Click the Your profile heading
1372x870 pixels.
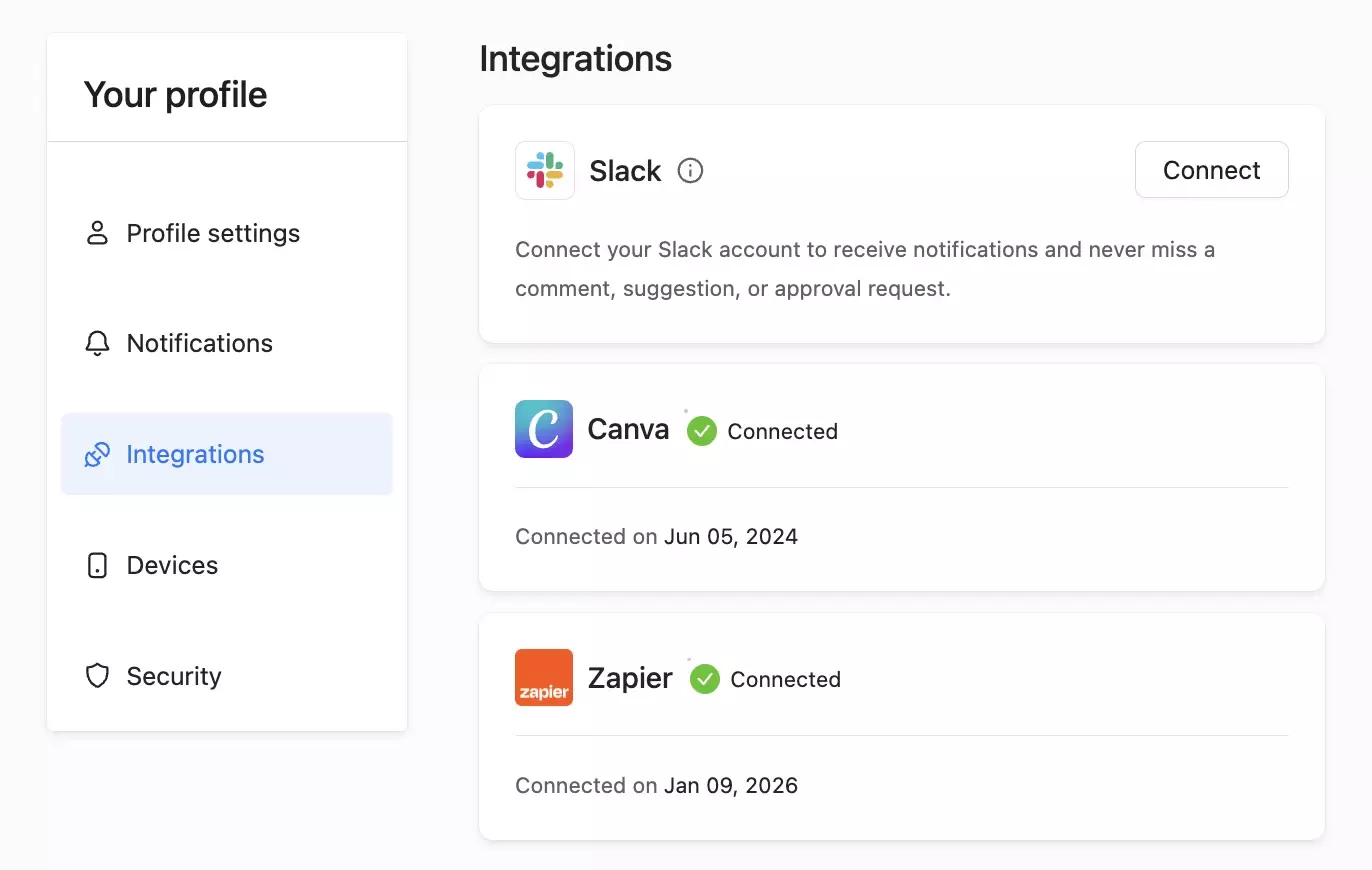[x=176, y=95]
